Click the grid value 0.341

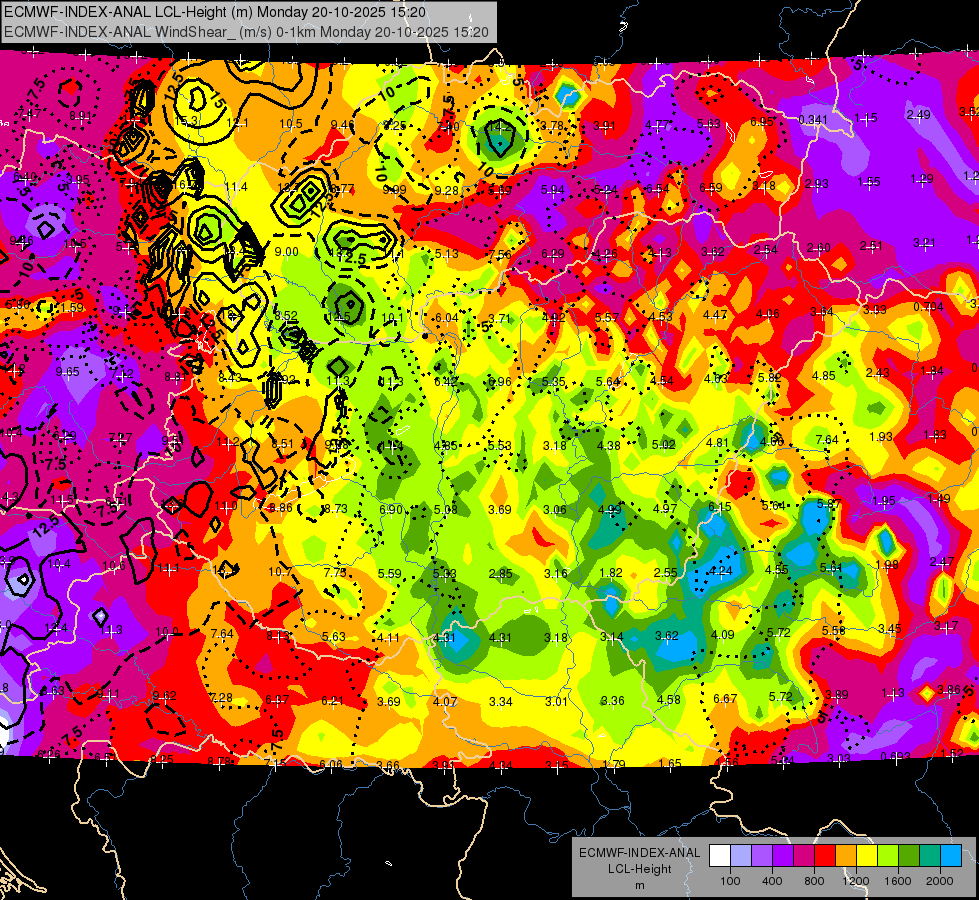tap(813, 119)
